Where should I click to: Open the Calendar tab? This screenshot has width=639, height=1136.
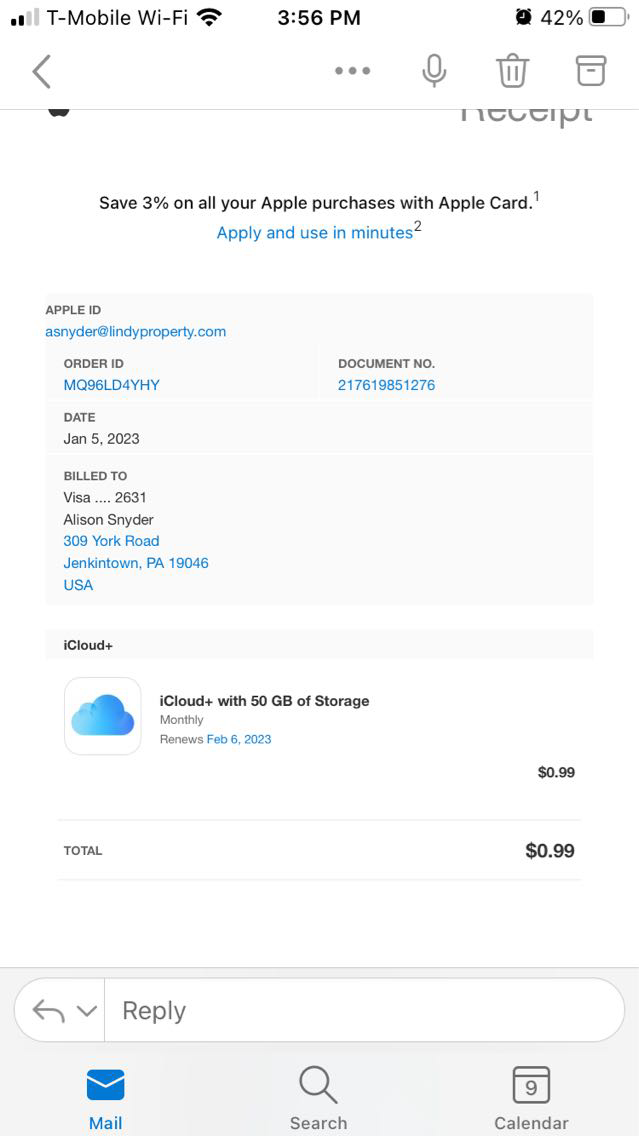(x=531, y=1098)
